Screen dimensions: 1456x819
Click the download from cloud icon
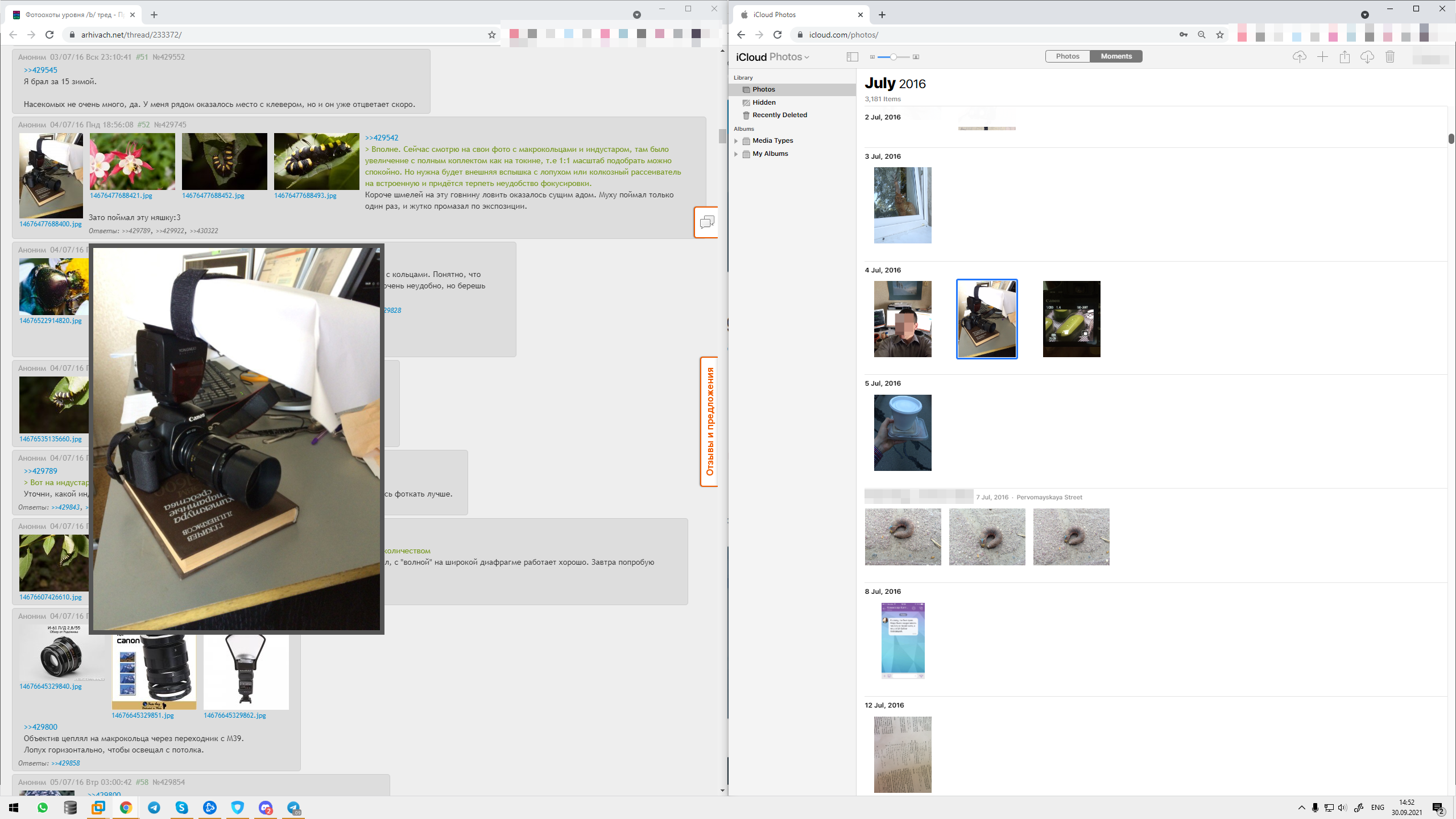click(1367, 57)
